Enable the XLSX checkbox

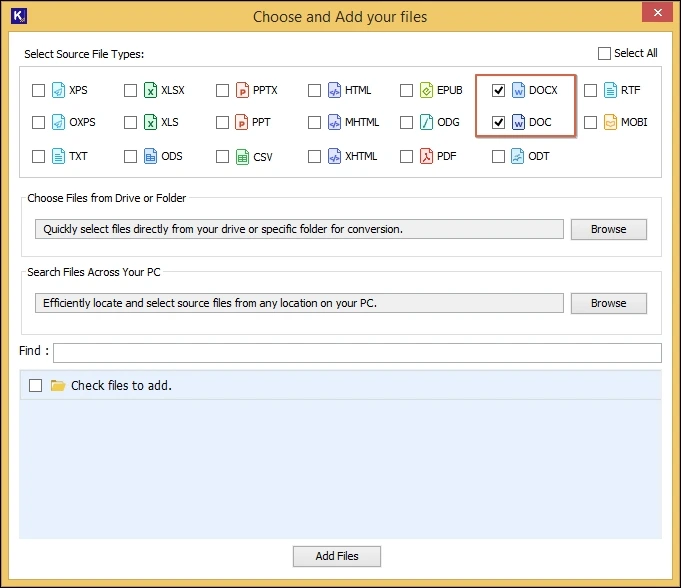[130, 90]
